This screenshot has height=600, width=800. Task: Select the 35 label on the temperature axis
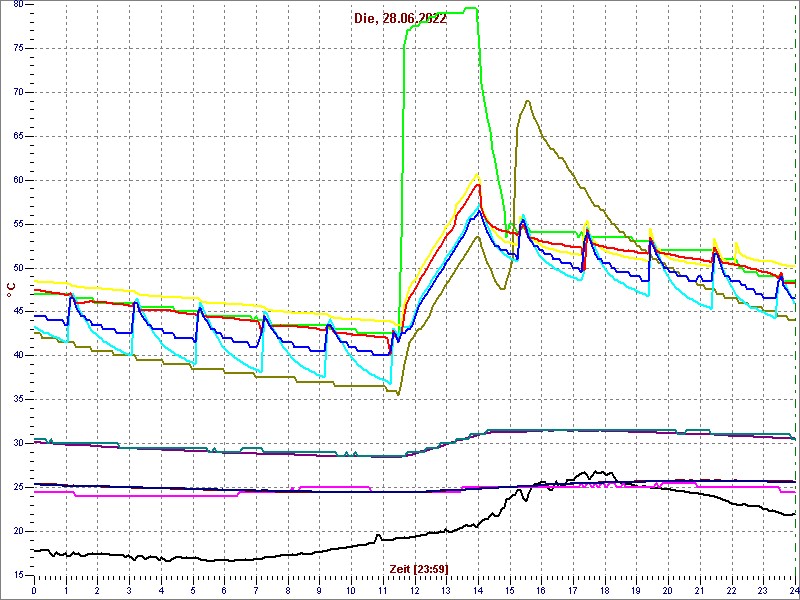coord(18,399)
